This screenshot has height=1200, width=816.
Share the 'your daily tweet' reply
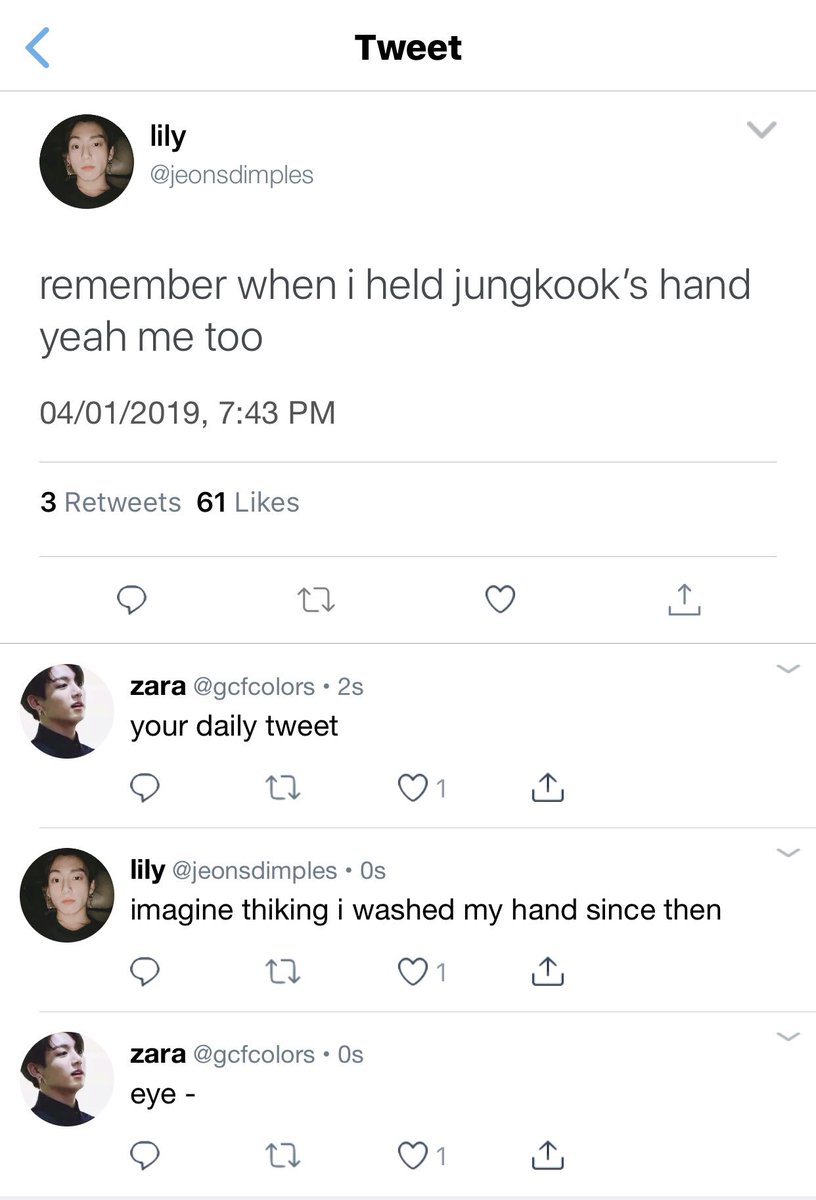pos(548,788)
